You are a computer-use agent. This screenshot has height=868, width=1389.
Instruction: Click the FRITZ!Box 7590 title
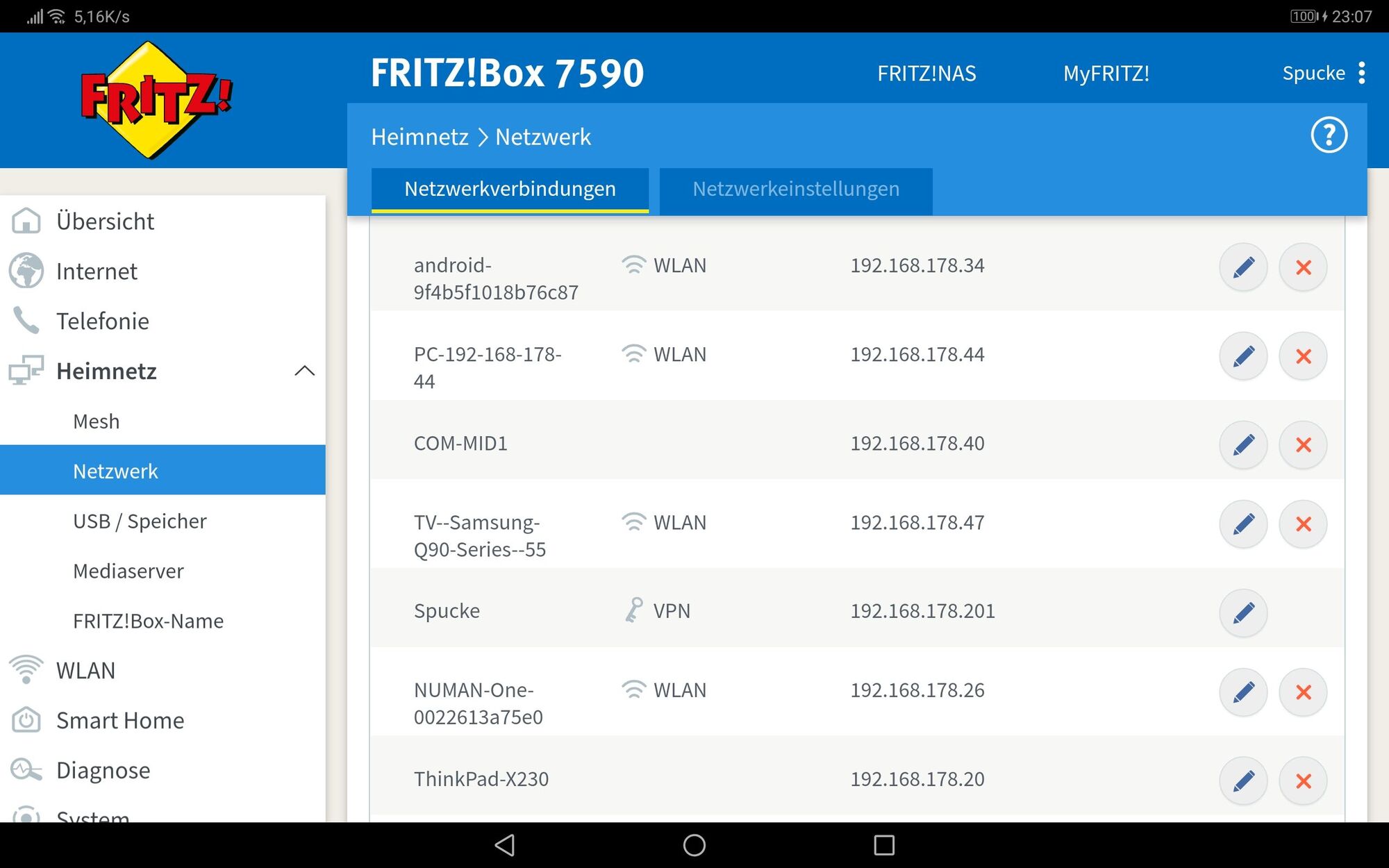pos(507,73)
